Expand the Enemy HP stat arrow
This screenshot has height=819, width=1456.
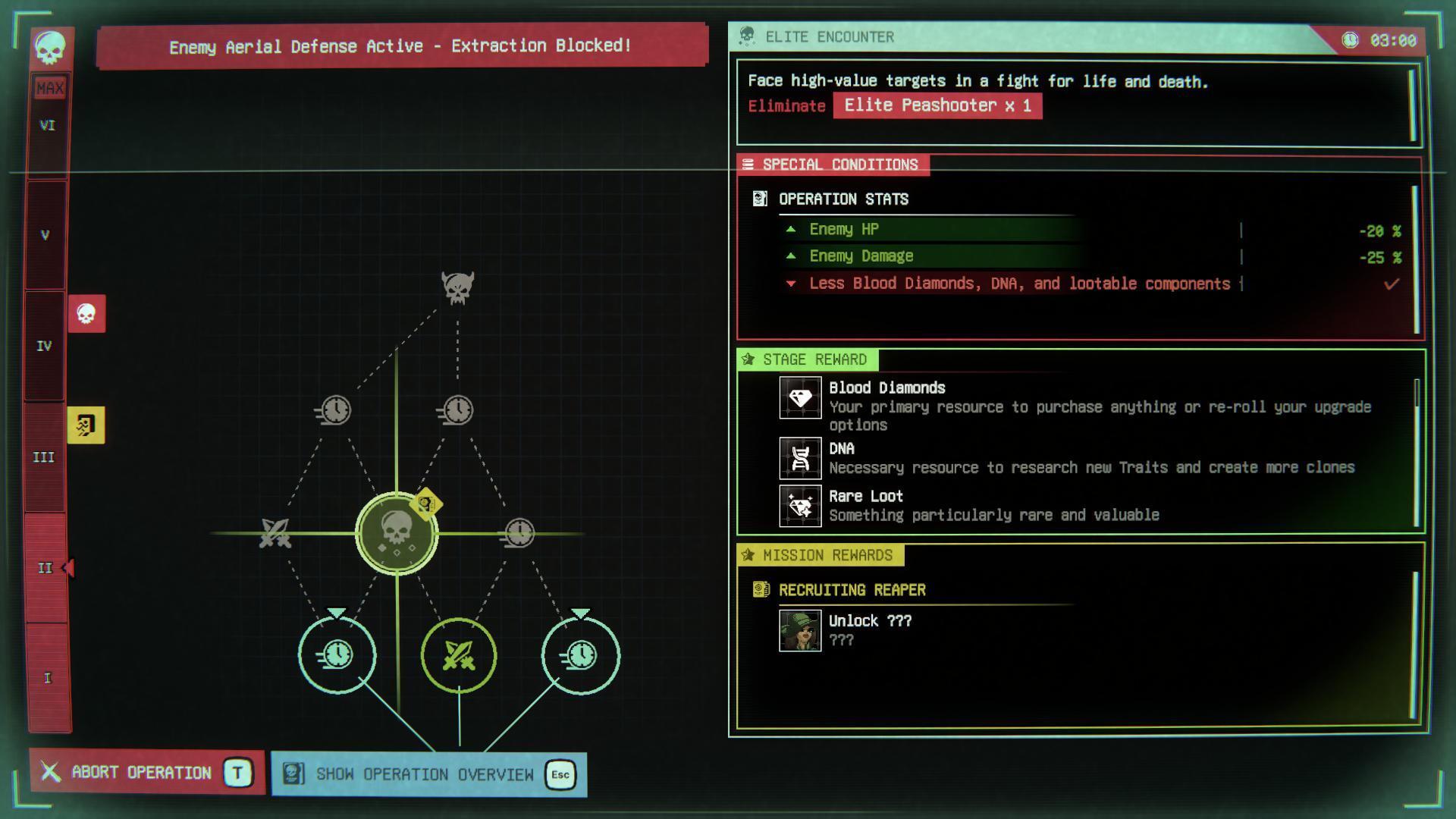tap(791, 229)
